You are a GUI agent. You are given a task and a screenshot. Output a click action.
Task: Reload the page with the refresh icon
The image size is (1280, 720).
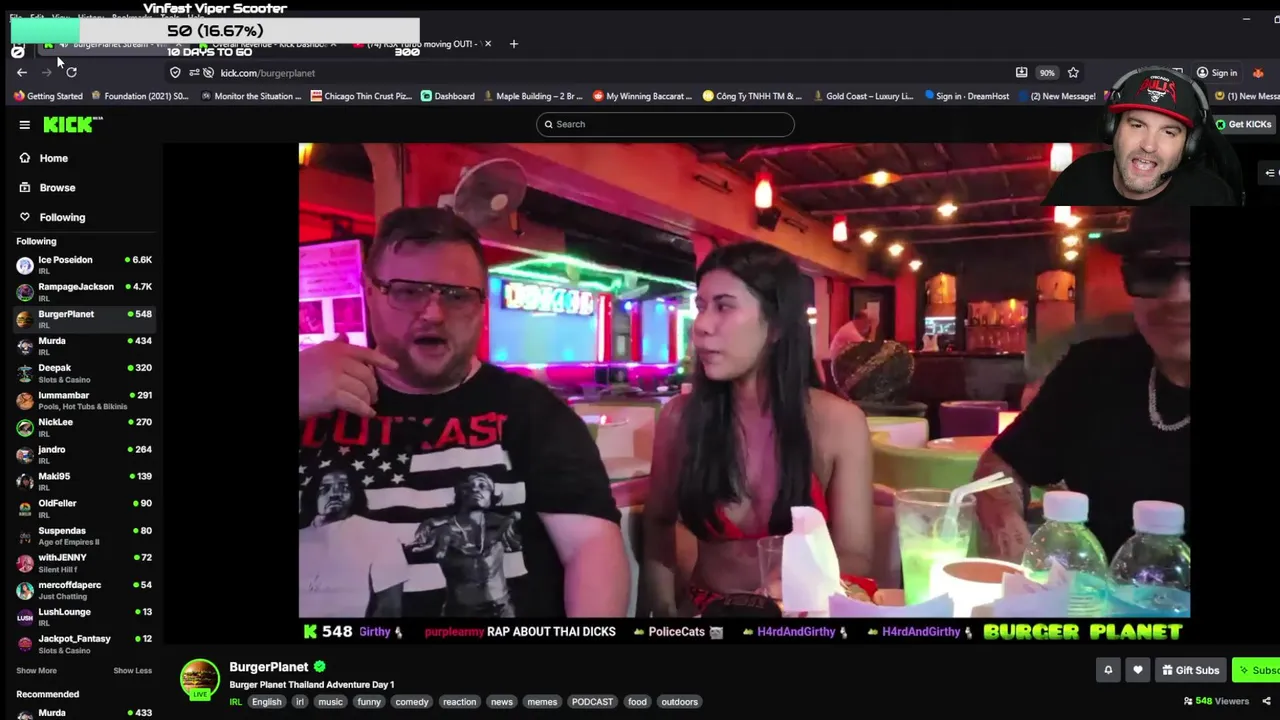[71, 72]
